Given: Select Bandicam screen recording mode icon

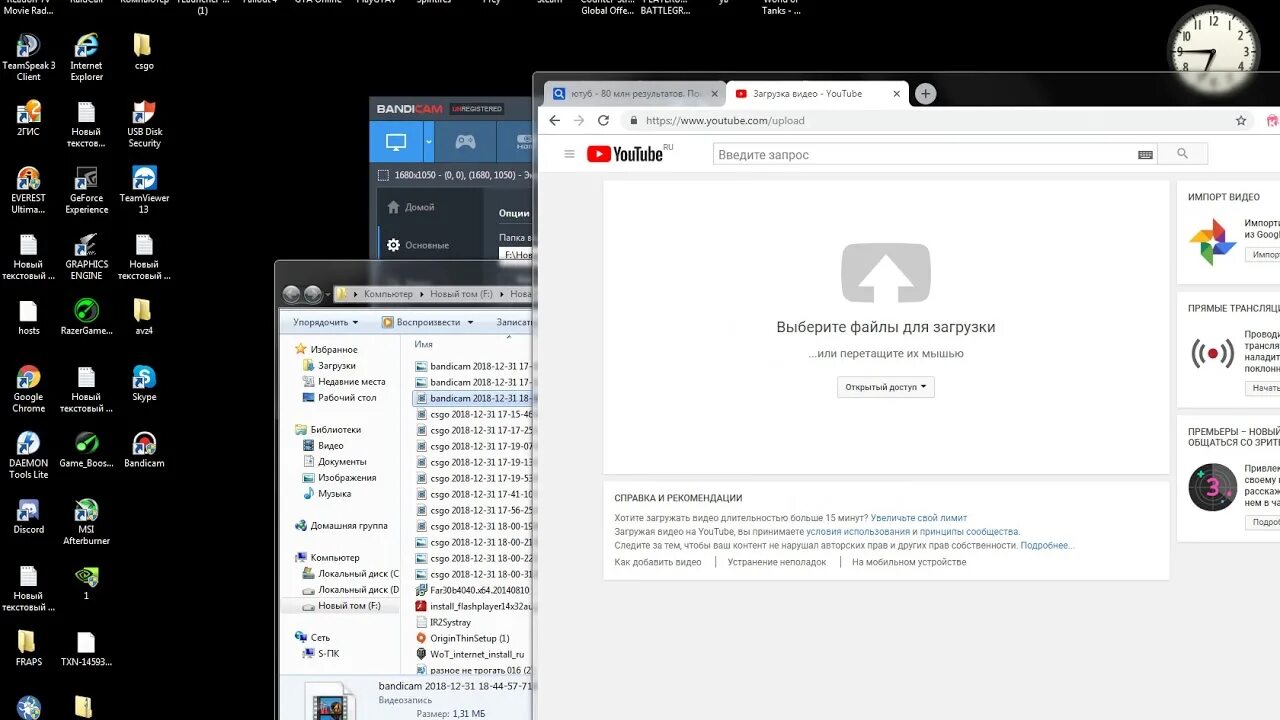Looking at the screenshot, I should coord(396,142).
